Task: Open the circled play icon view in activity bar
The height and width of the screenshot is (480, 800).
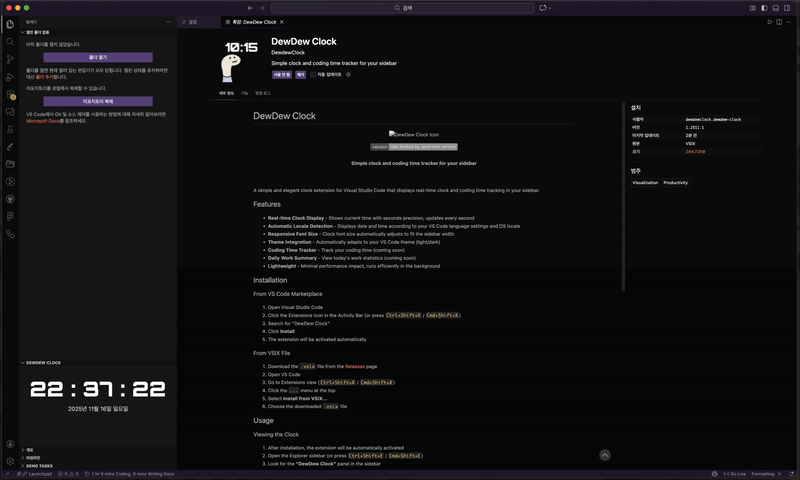Action: (10, 182)
